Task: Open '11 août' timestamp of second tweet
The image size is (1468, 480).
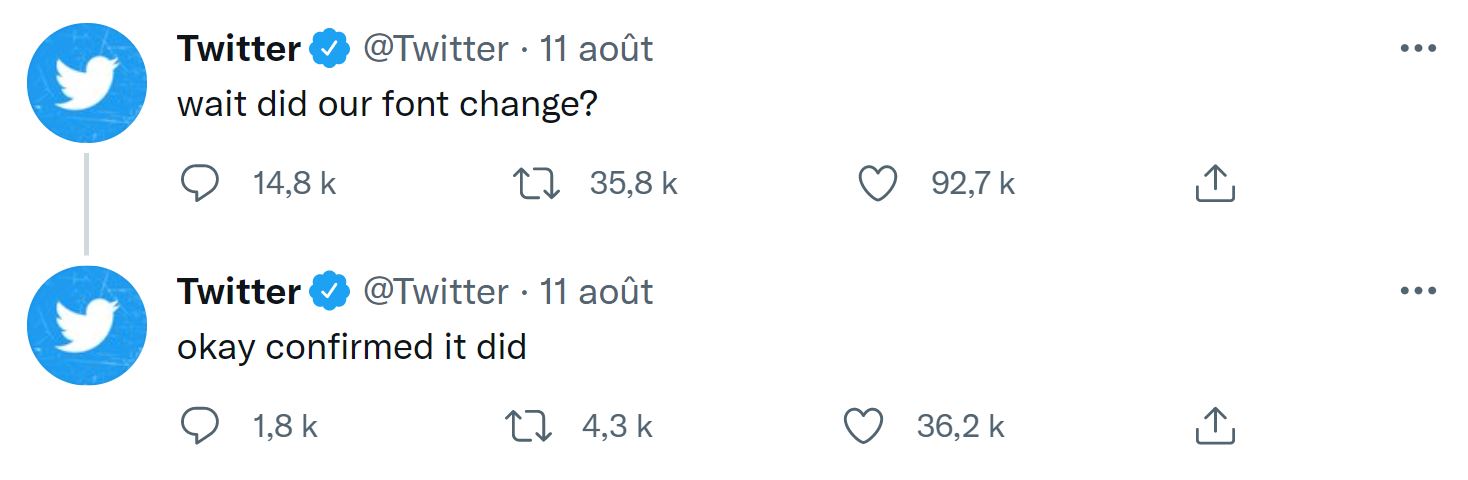Action: 597,291
